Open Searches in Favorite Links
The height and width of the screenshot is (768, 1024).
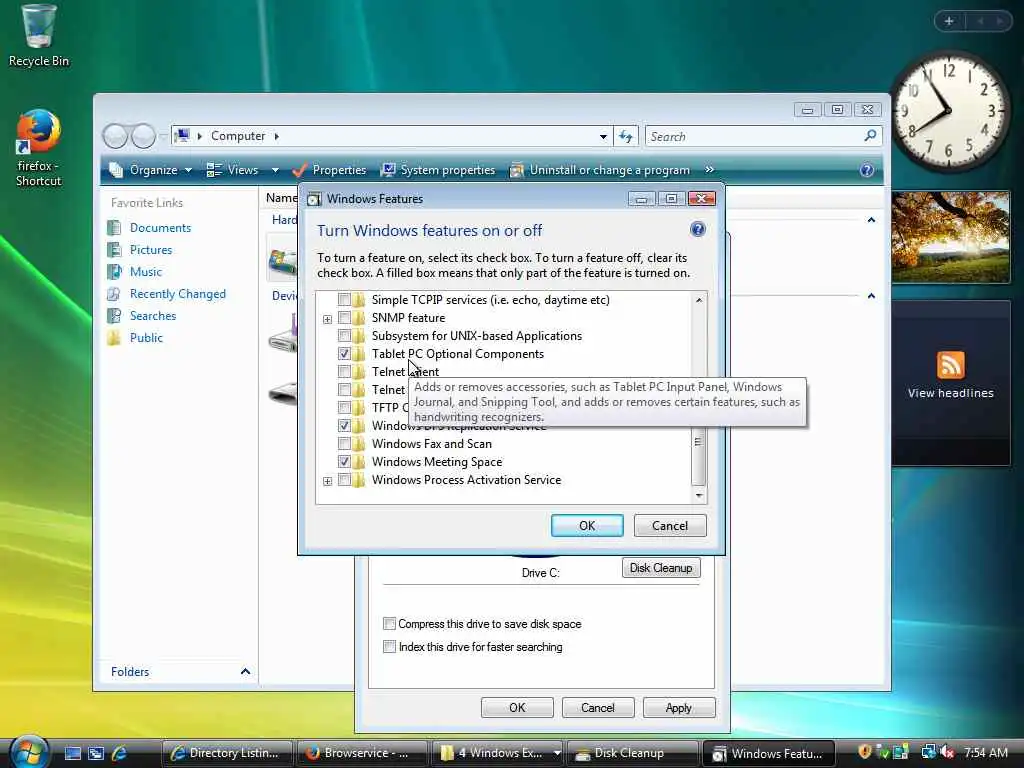(x=152, y=315)
